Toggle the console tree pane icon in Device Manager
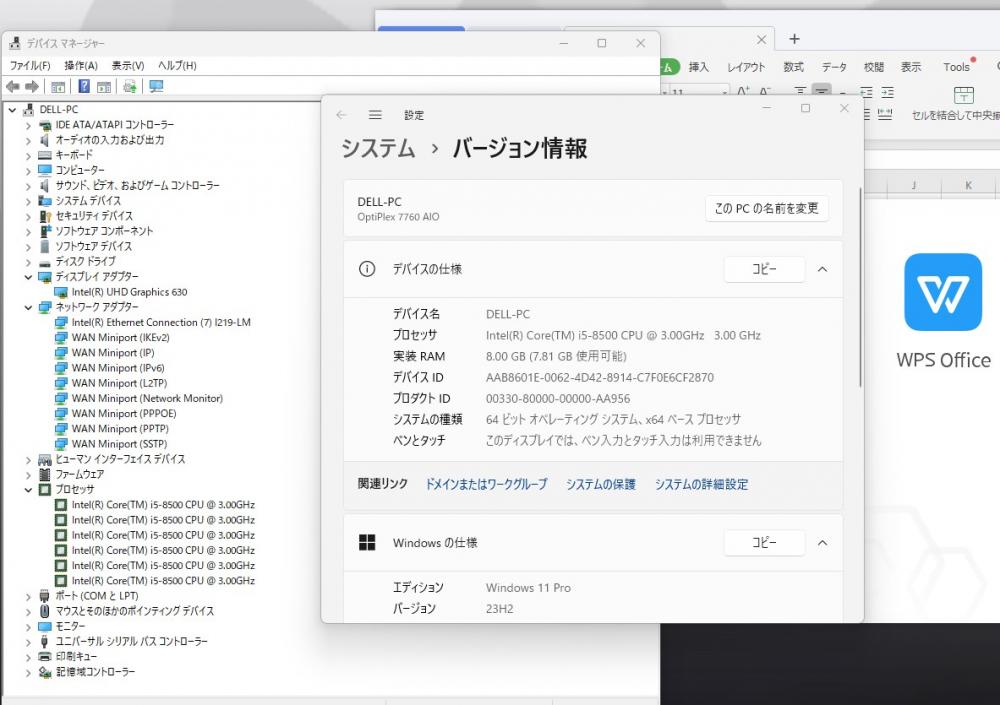The width and height of the screenshot is (1000, 705). [58, 87]
